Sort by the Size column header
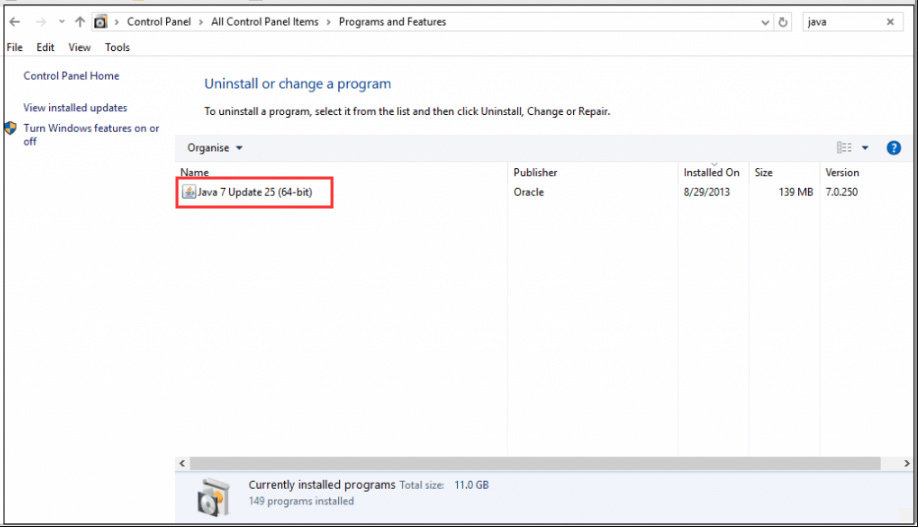 [763, 172]
